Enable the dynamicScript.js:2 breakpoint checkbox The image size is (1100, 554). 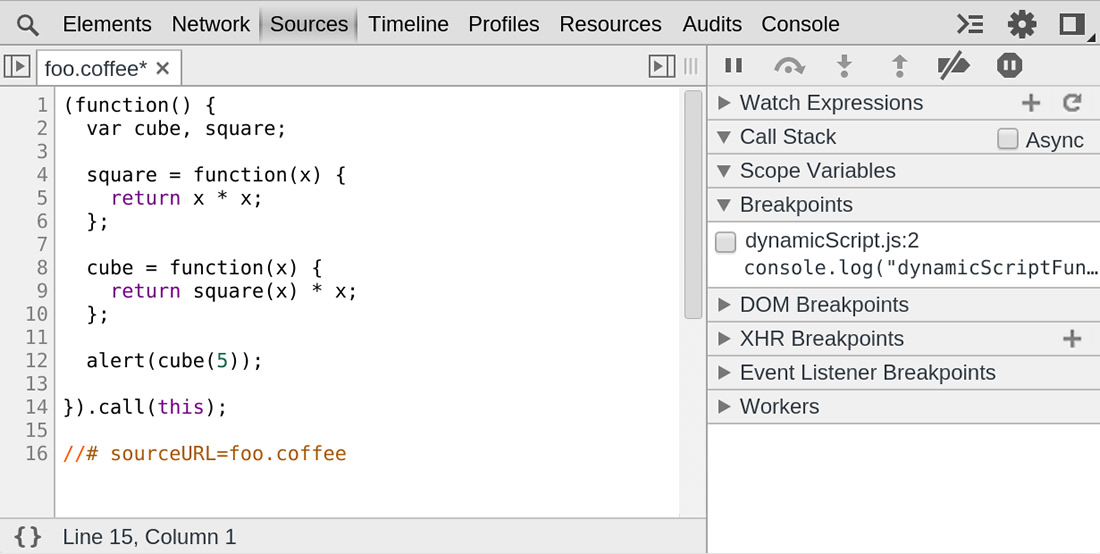pyautogui.click(x=726, y=242)
